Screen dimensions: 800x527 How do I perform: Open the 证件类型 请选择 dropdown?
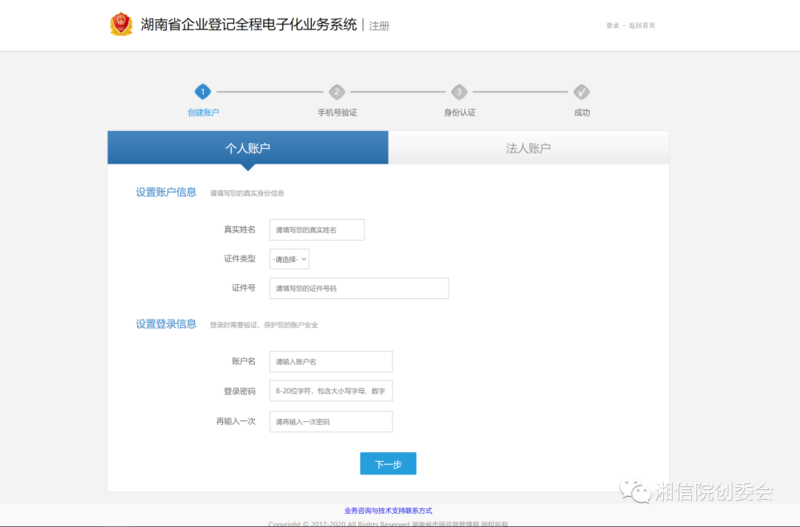[289, 259]
